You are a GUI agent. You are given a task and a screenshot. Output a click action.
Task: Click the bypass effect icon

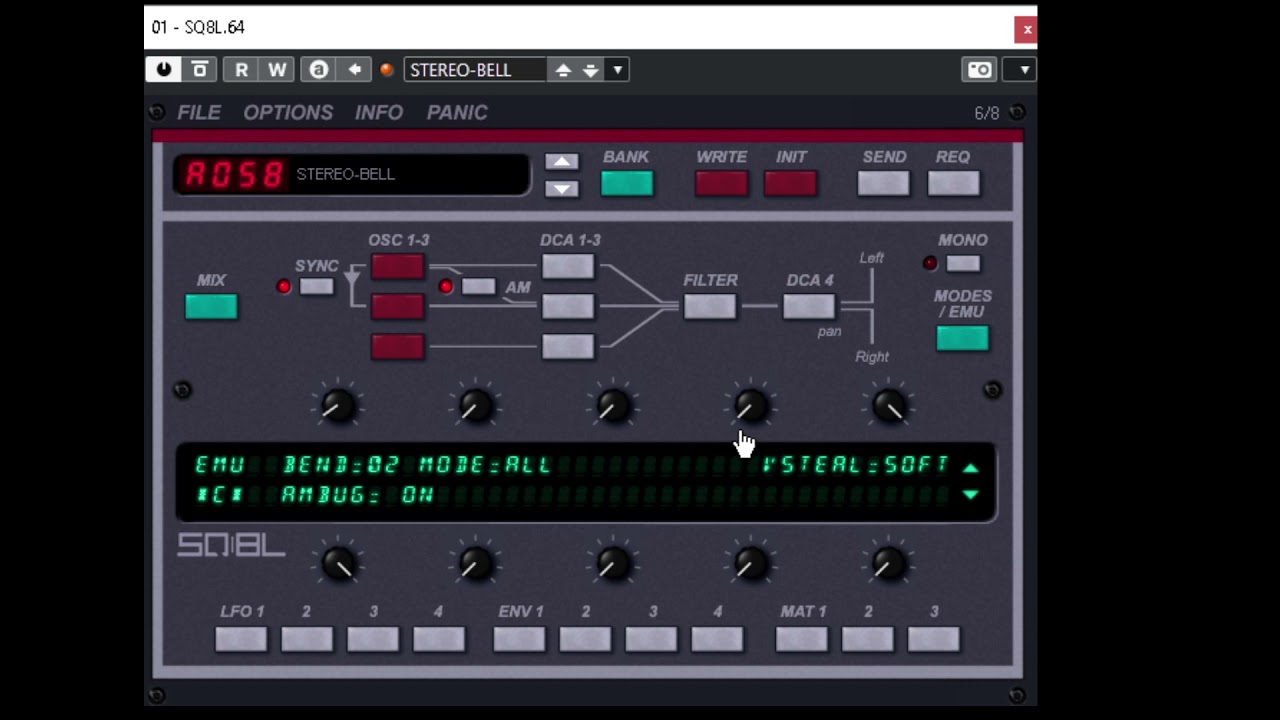(200, 70)
